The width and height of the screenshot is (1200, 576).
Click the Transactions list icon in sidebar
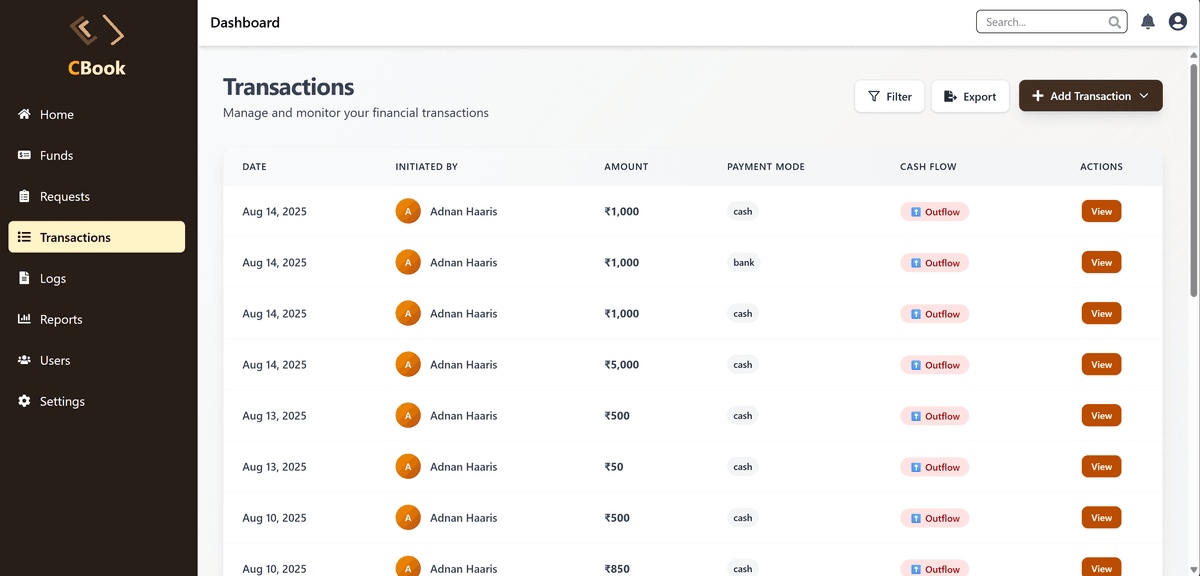click(x=23, y=237)
